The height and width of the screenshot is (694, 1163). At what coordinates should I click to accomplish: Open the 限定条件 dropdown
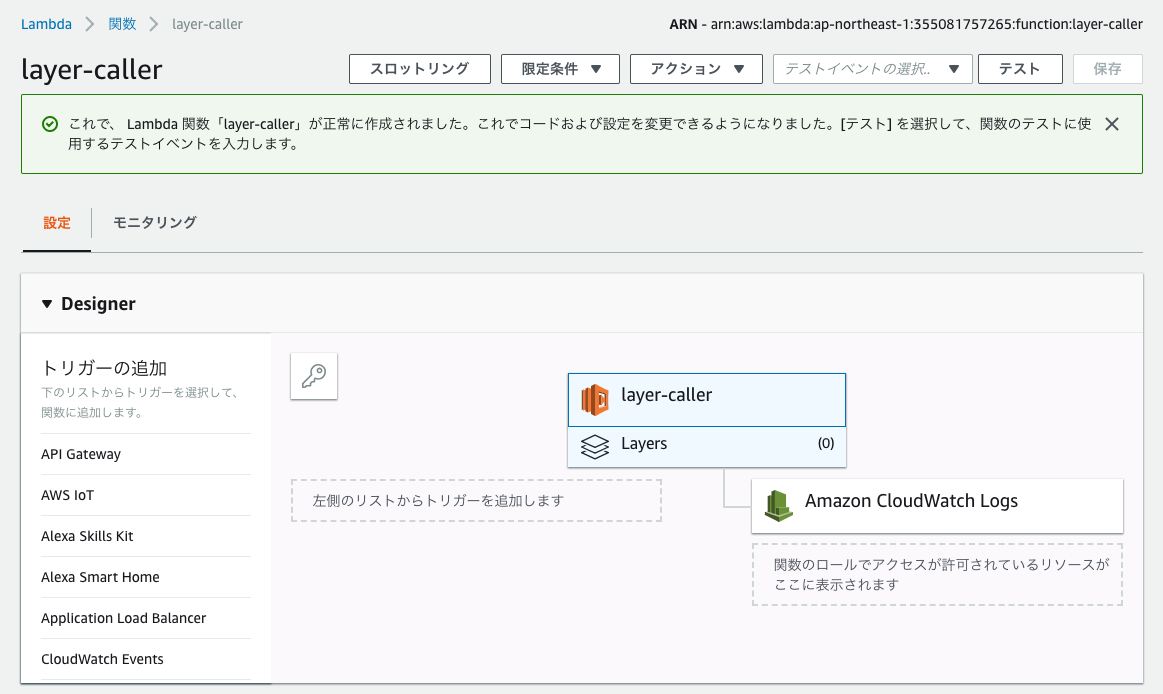(560, 69)
